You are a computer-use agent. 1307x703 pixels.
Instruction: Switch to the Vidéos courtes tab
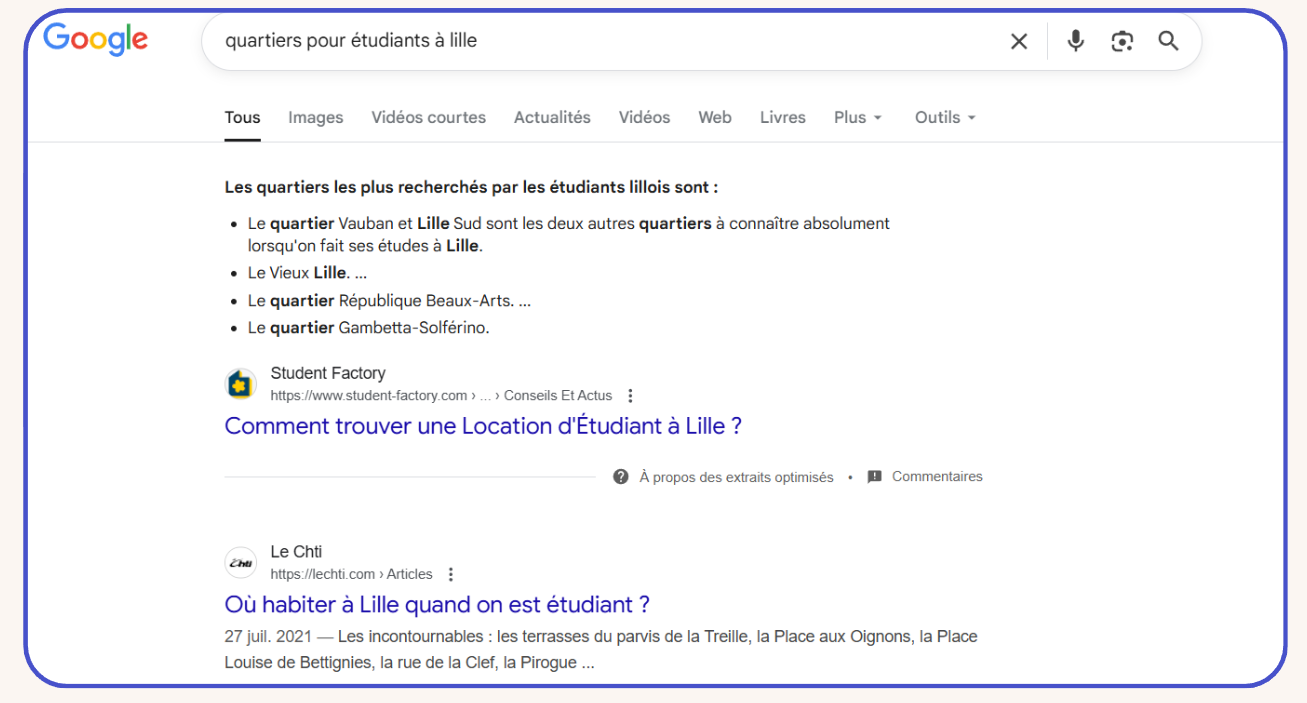point(428,117)
